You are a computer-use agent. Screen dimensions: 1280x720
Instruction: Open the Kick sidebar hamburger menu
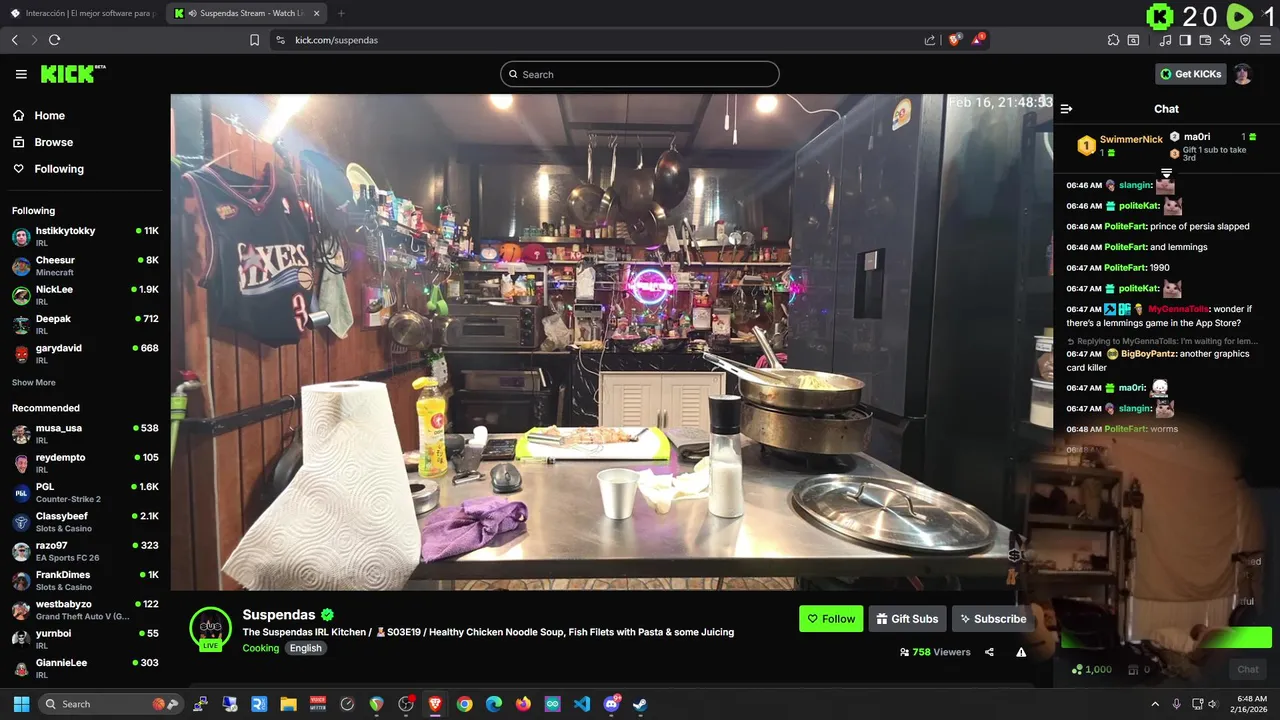pos(21,74)
